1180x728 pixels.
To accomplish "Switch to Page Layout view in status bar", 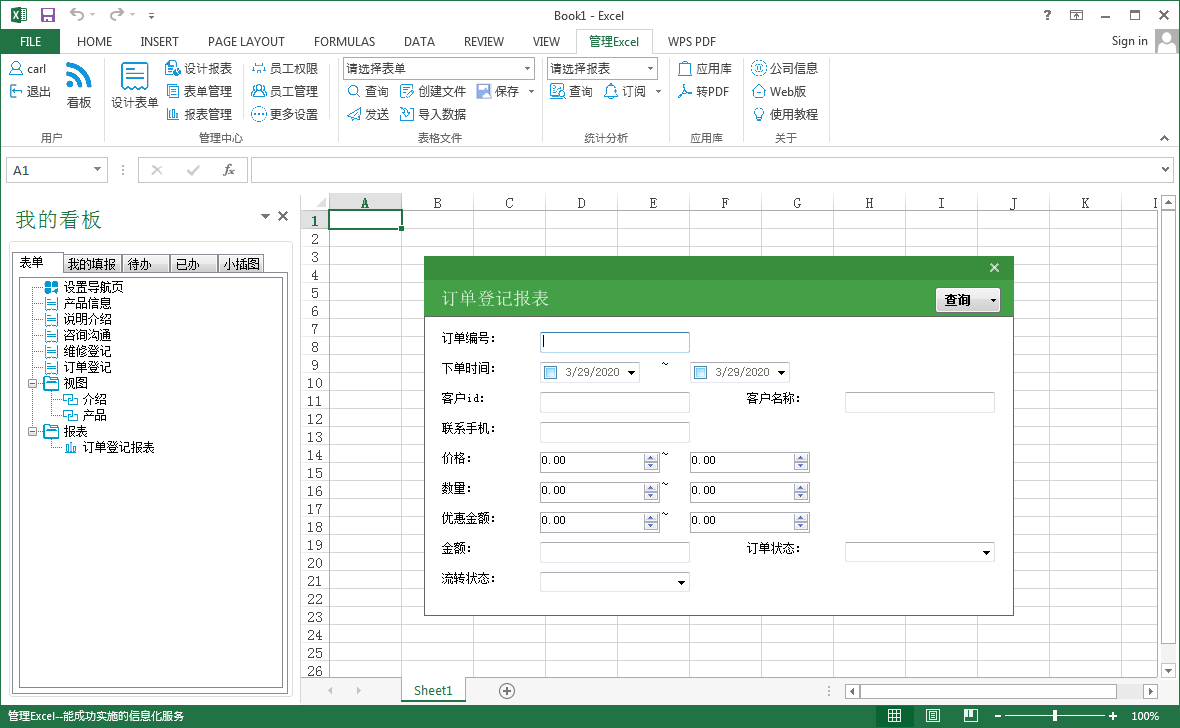I will pos(932,715).
